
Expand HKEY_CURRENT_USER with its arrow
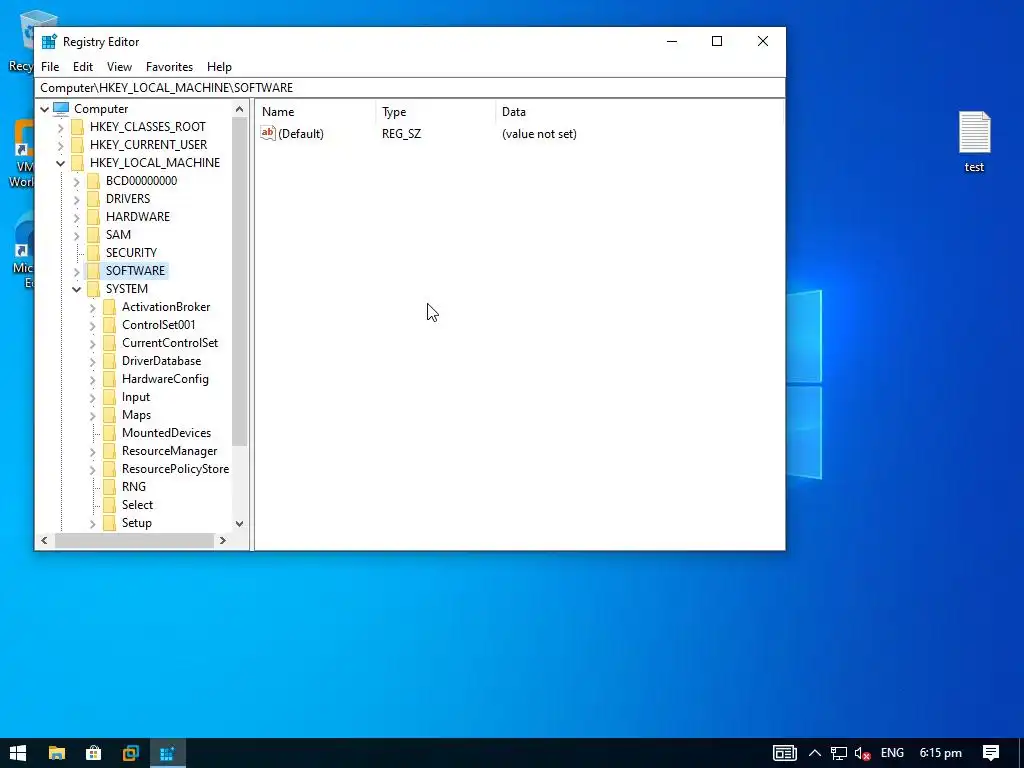point(61,145)
